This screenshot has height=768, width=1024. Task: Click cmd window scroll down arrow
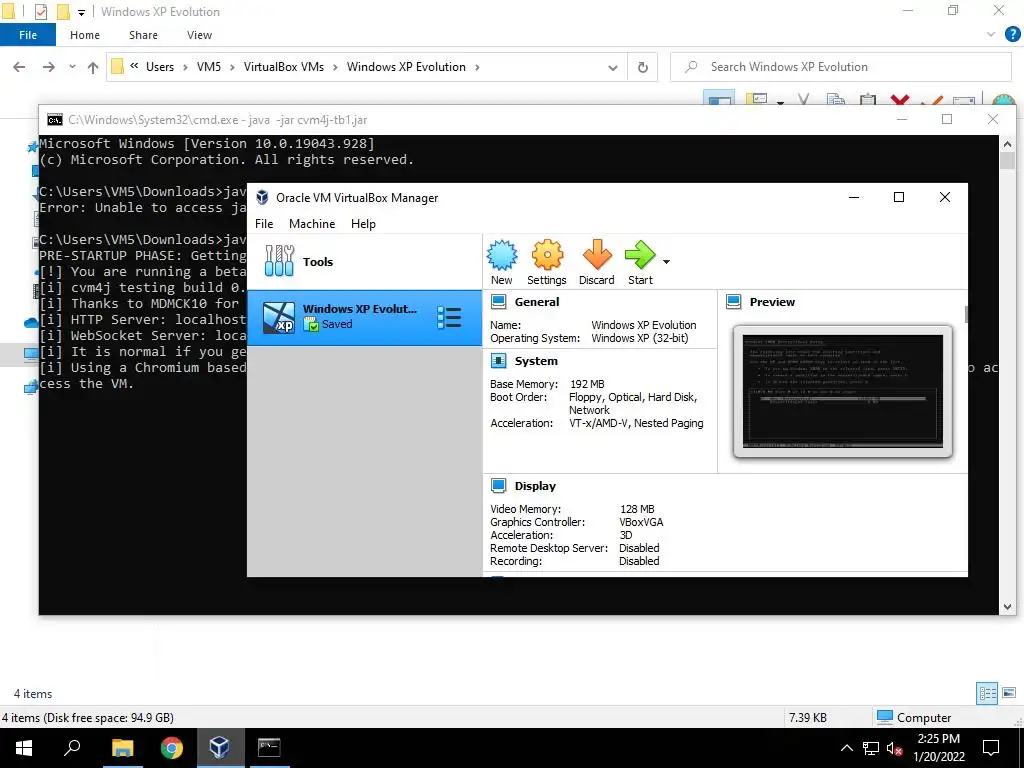pyautogui.click(x=1007, y=606)
